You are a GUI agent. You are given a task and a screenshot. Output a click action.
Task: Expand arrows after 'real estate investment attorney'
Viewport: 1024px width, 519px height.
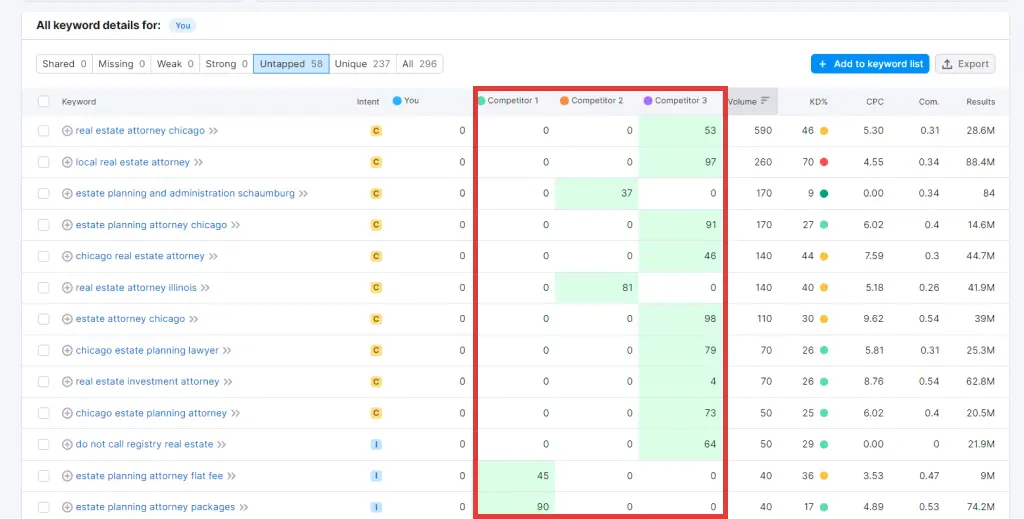click(x=228, y=381)
